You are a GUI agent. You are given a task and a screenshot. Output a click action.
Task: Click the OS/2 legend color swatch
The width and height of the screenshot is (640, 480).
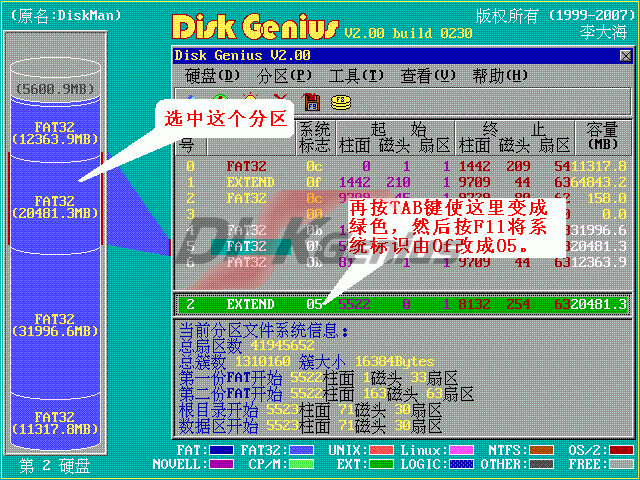(x=621, y=450)
